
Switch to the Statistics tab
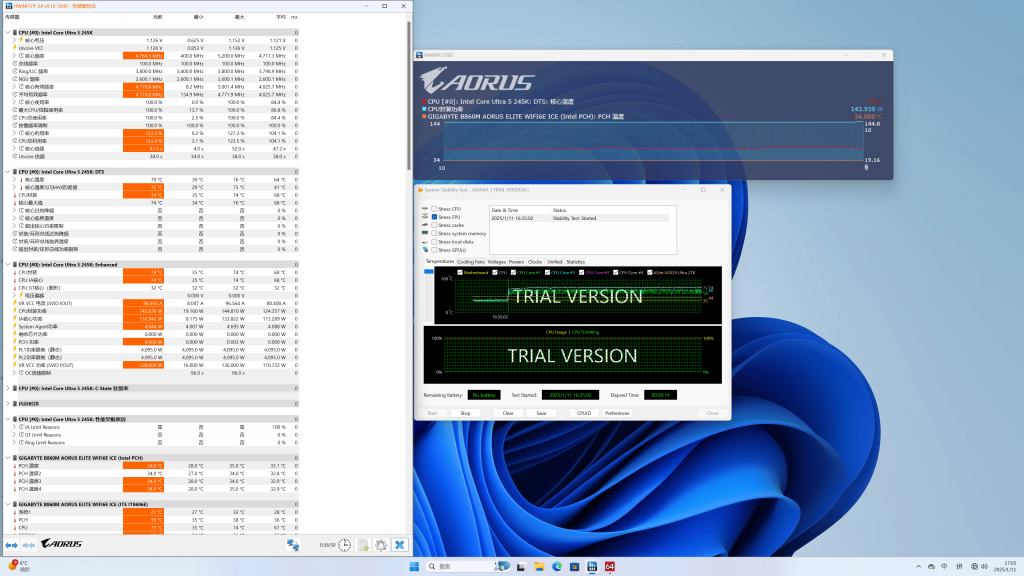(x=575, y=262)
